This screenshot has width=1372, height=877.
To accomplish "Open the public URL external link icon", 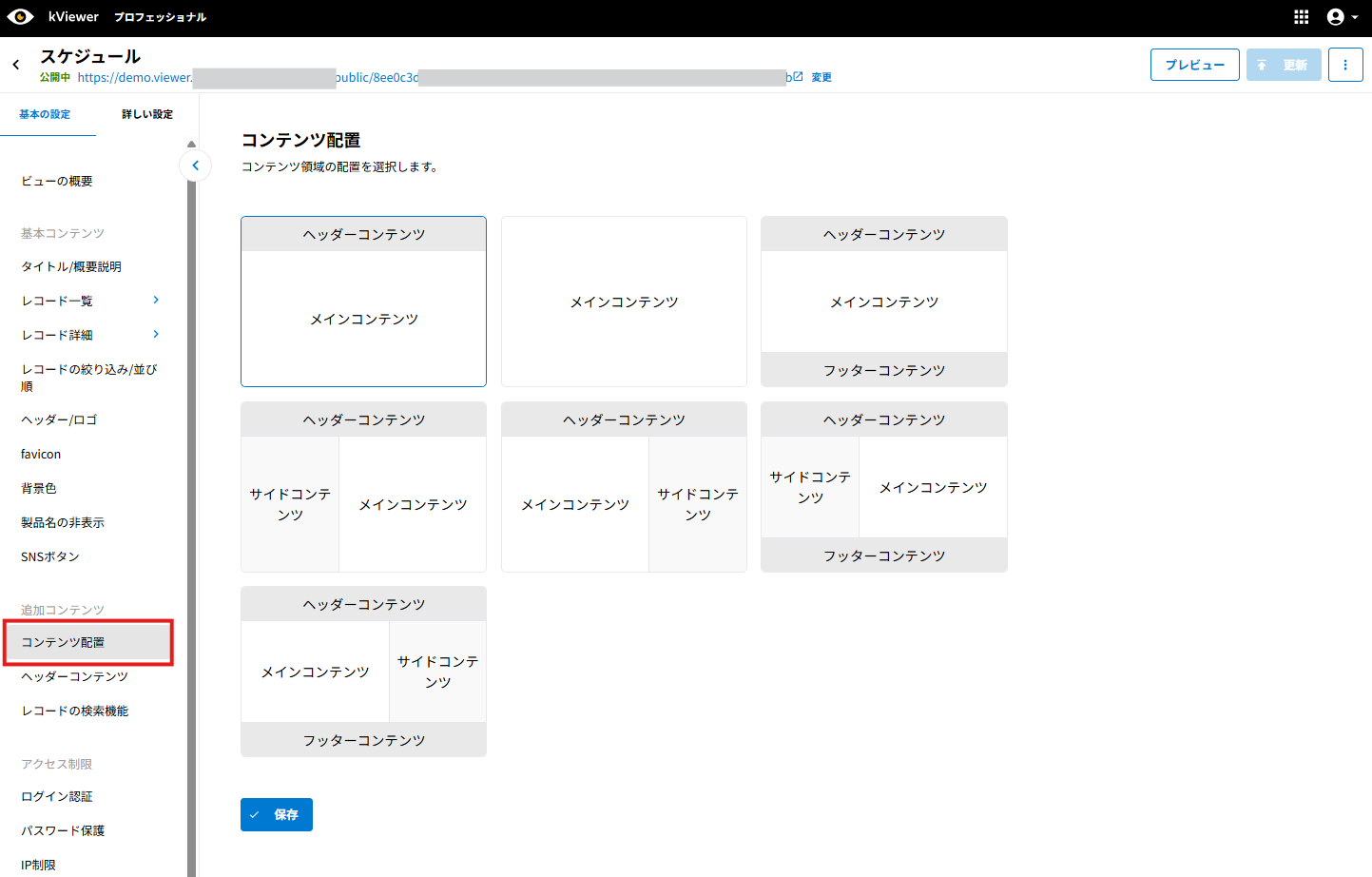I will (798, 77).
